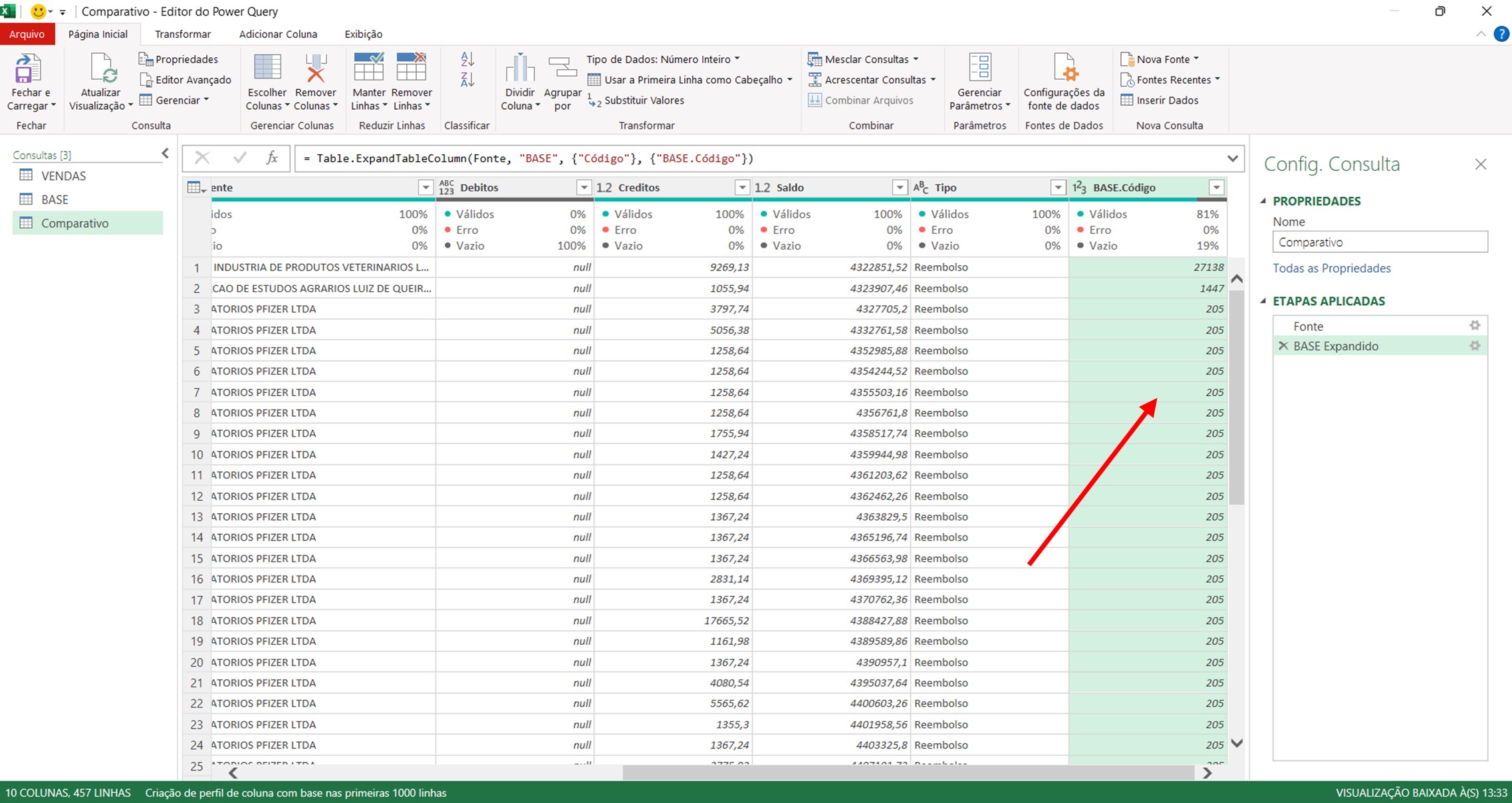Open Tipo column filter dropdown
Screen dimensions: 1512x803
pyautogui.click(x=1057, y=187)
